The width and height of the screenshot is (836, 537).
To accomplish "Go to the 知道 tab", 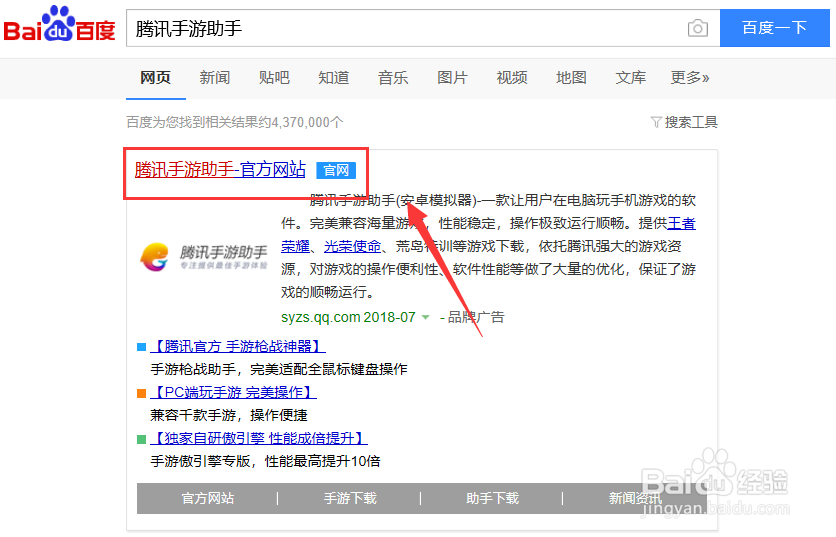I will tap(334, 78).
